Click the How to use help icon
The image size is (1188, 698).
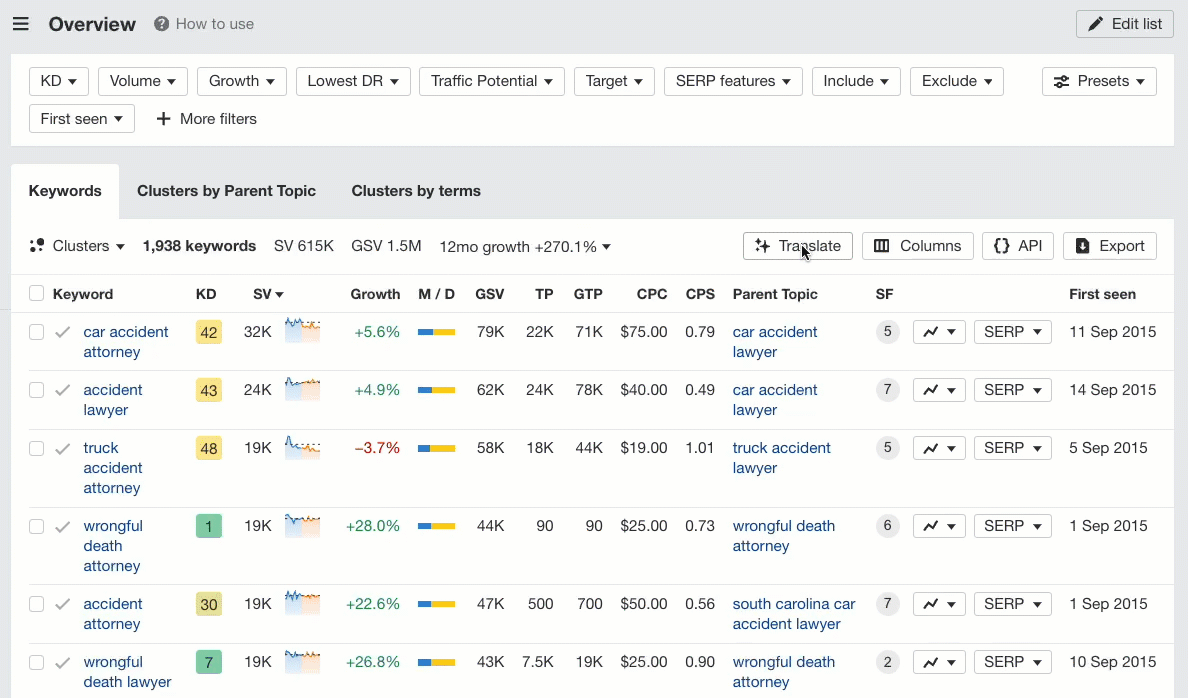[160, 24]
